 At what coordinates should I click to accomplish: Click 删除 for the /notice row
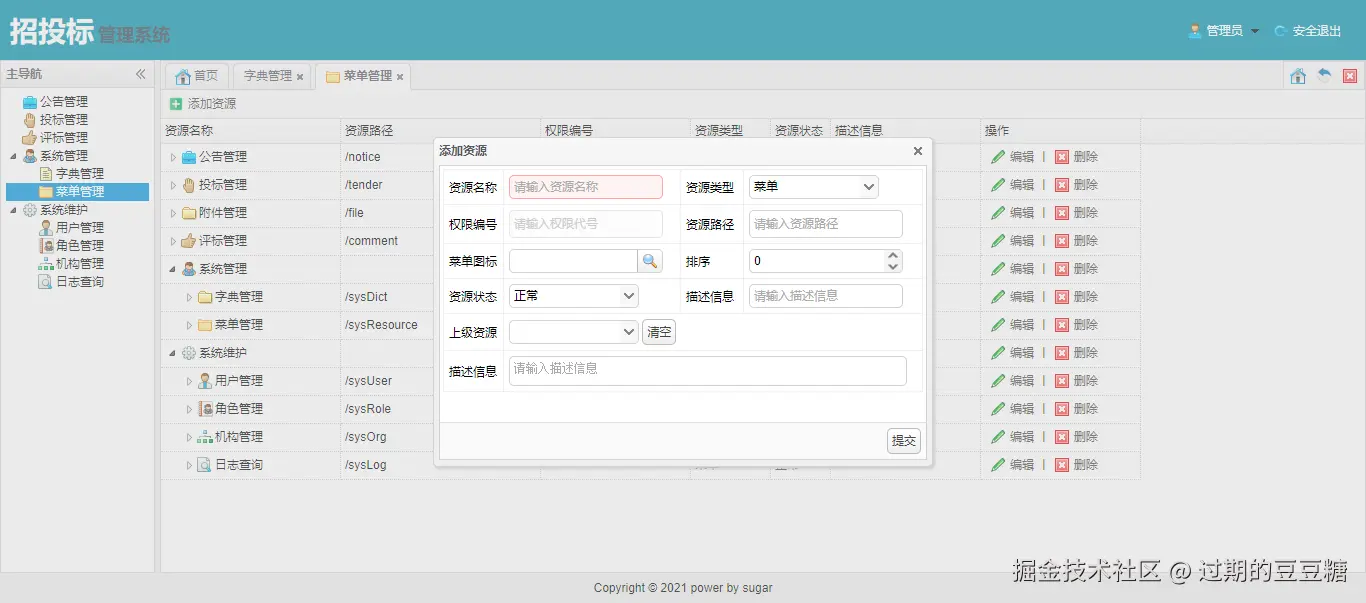(1077, 157)
